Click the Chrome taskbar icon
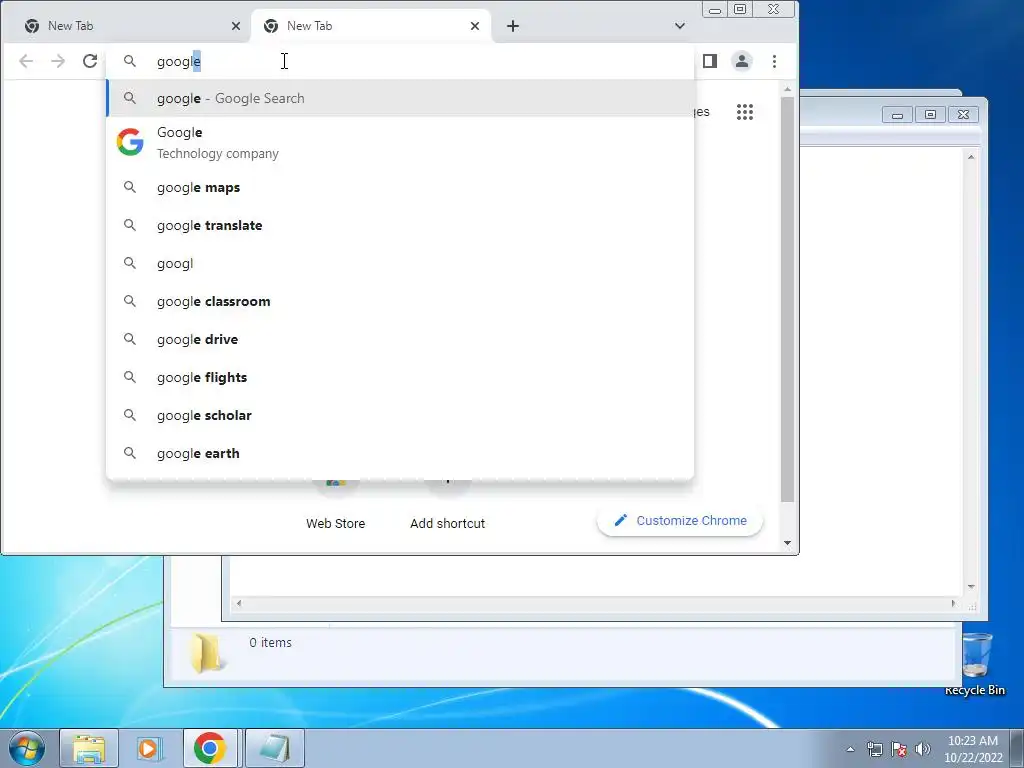 coord(210,748)
